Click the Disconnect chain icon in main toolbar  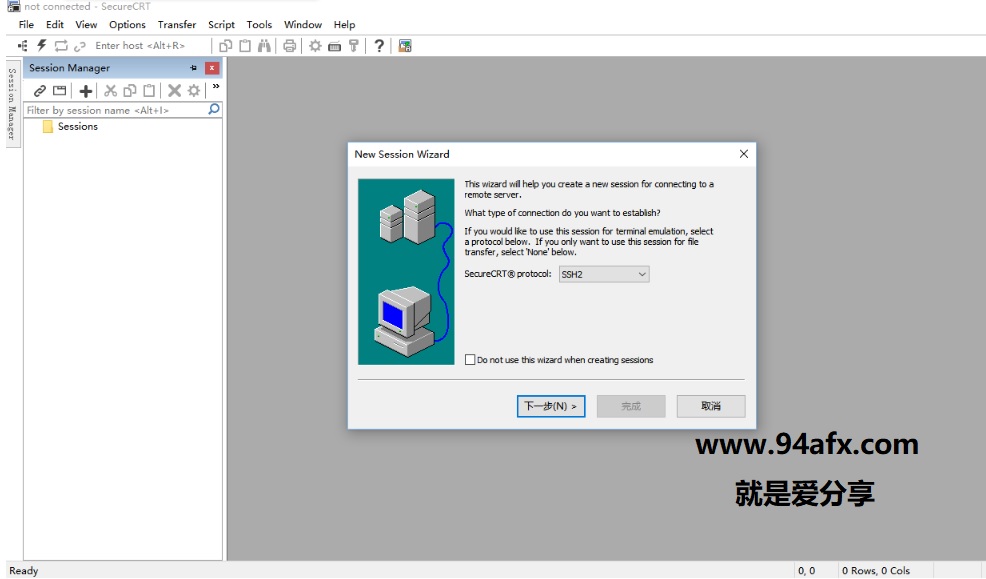tap(80, 46)
